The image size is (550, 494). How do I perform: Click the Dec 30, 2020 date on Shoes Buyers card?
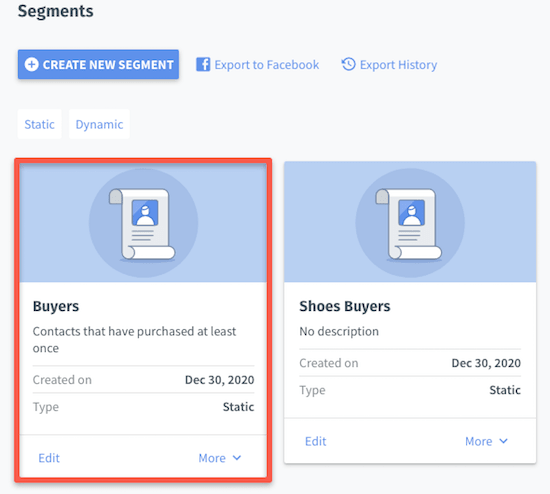pyautogui.click(x=486, y=363)
